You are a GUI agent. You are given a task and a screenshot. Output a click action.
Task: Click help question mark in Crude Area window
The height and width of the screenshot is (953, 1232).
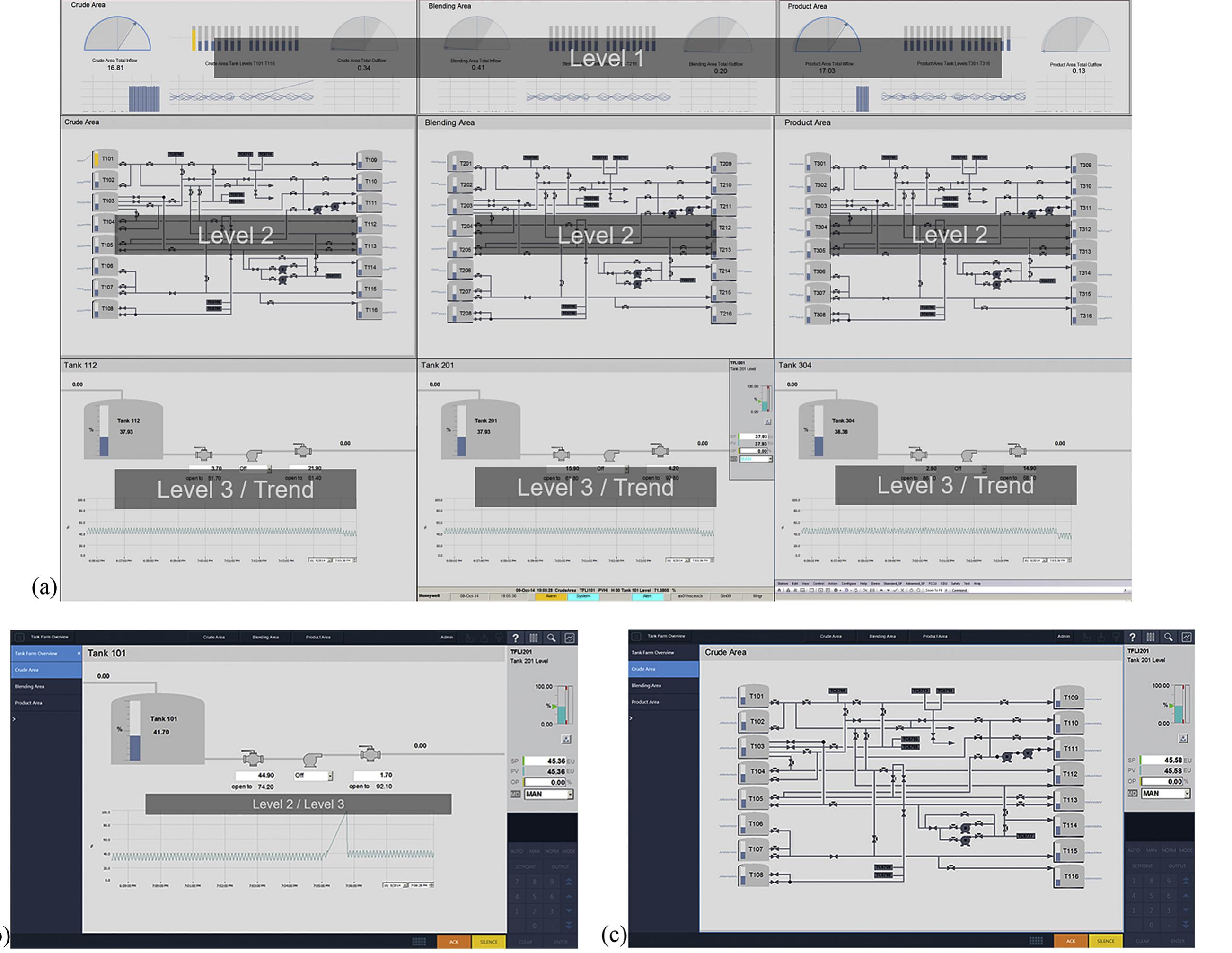click(1132, 637)
